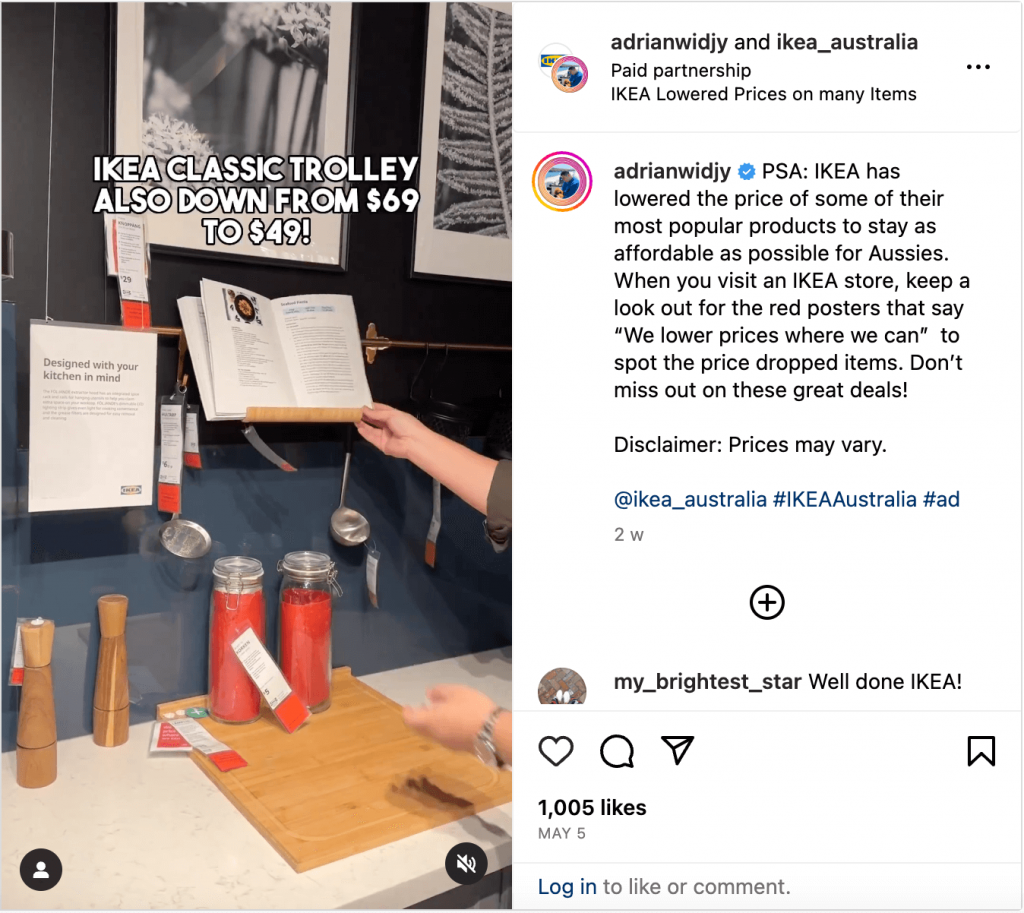Open ikea_australia in the header title

point(846,42)
